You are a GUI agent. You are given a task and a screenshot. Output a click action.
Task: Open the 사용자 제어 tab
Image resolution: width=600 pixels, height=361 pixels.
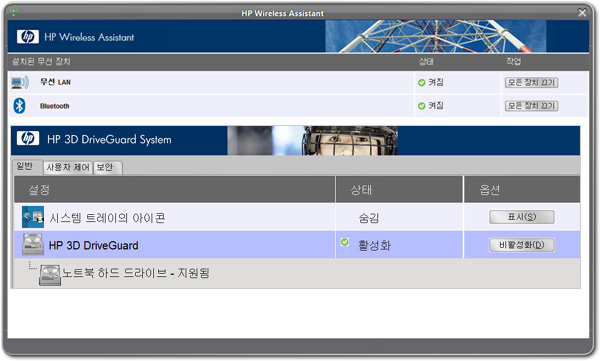click(68, 167)
